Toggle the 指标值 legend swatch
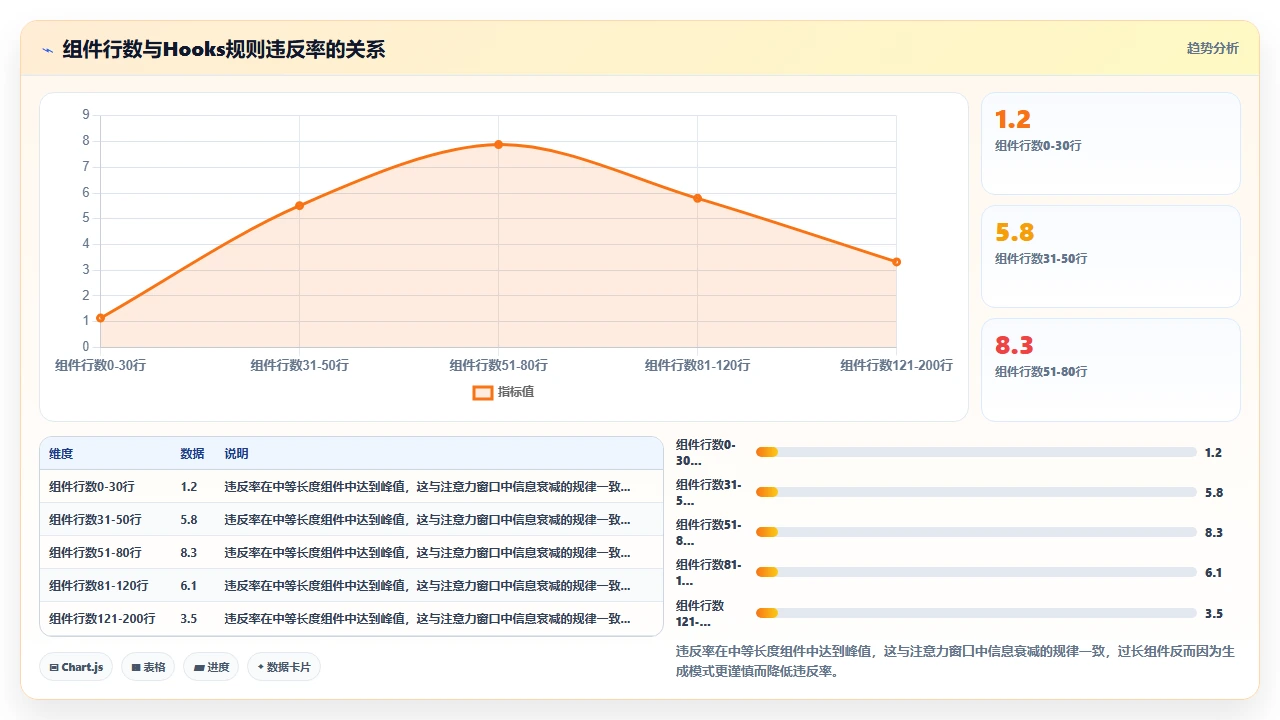The width and height of the screenshot is (1280, 720). tap(482, 392)
